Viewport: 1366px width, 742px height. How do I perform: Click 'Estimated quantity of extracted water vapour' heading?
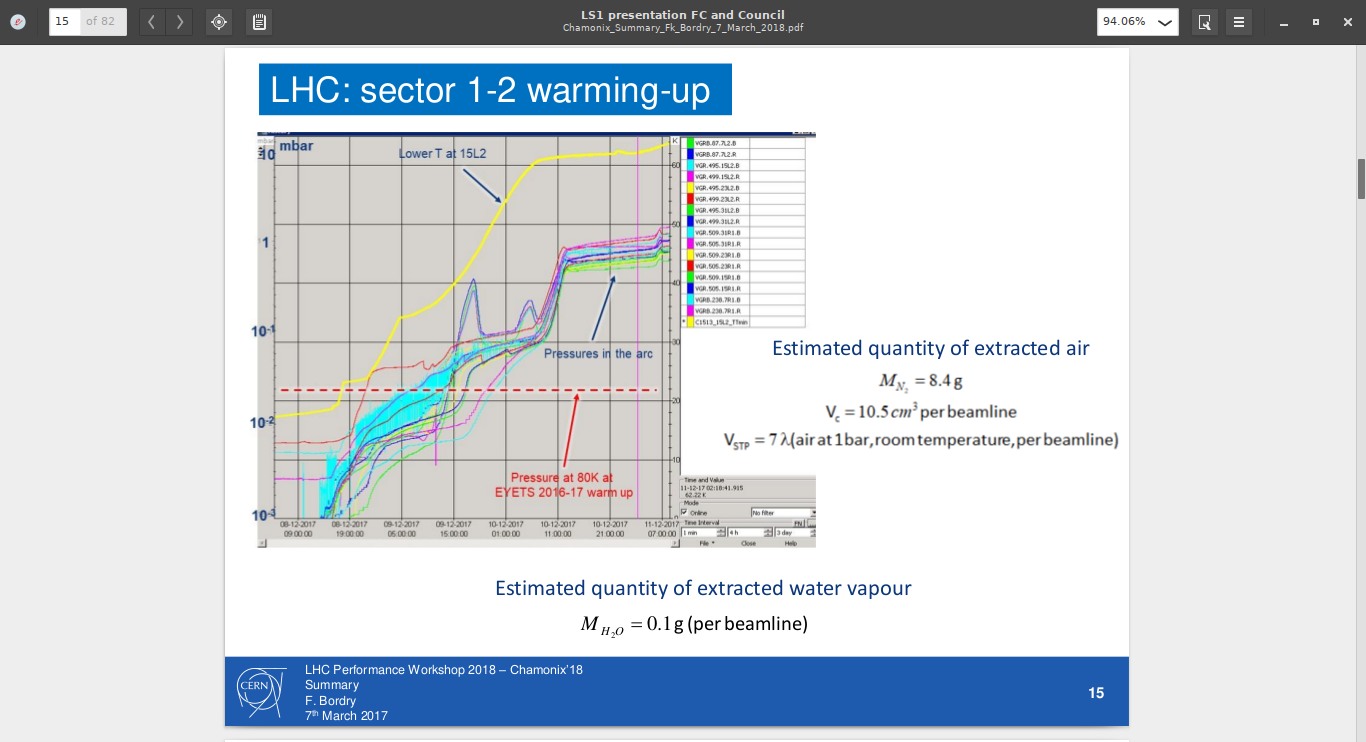703,588
